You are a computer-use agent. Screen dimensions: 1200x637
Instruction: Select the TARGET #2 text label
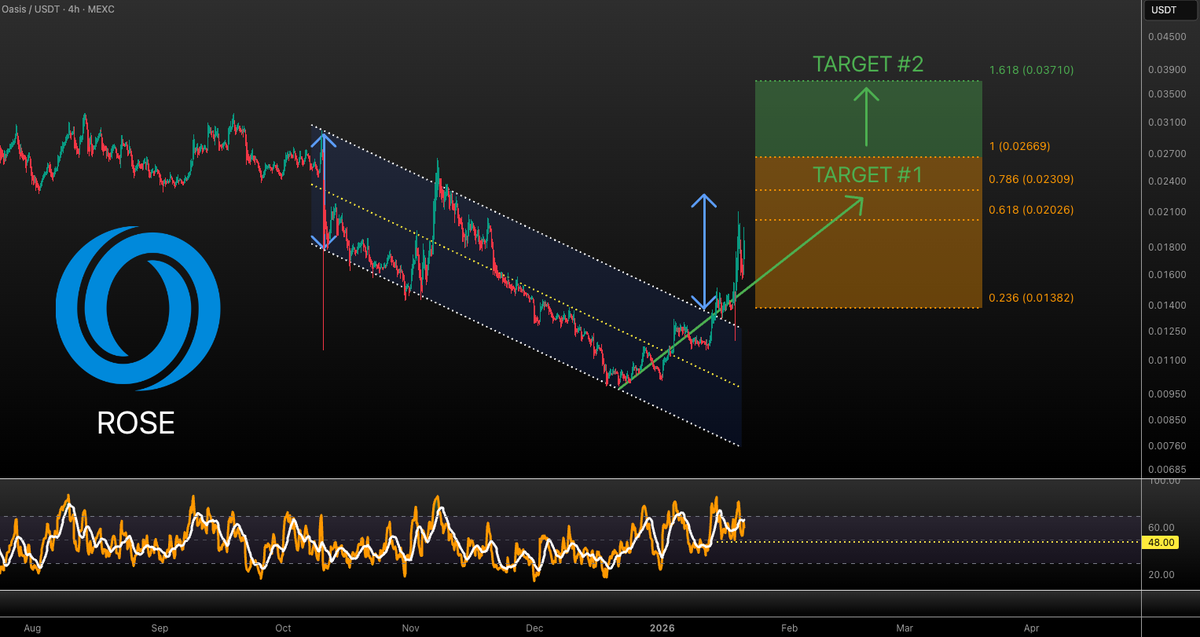(868, 64)
